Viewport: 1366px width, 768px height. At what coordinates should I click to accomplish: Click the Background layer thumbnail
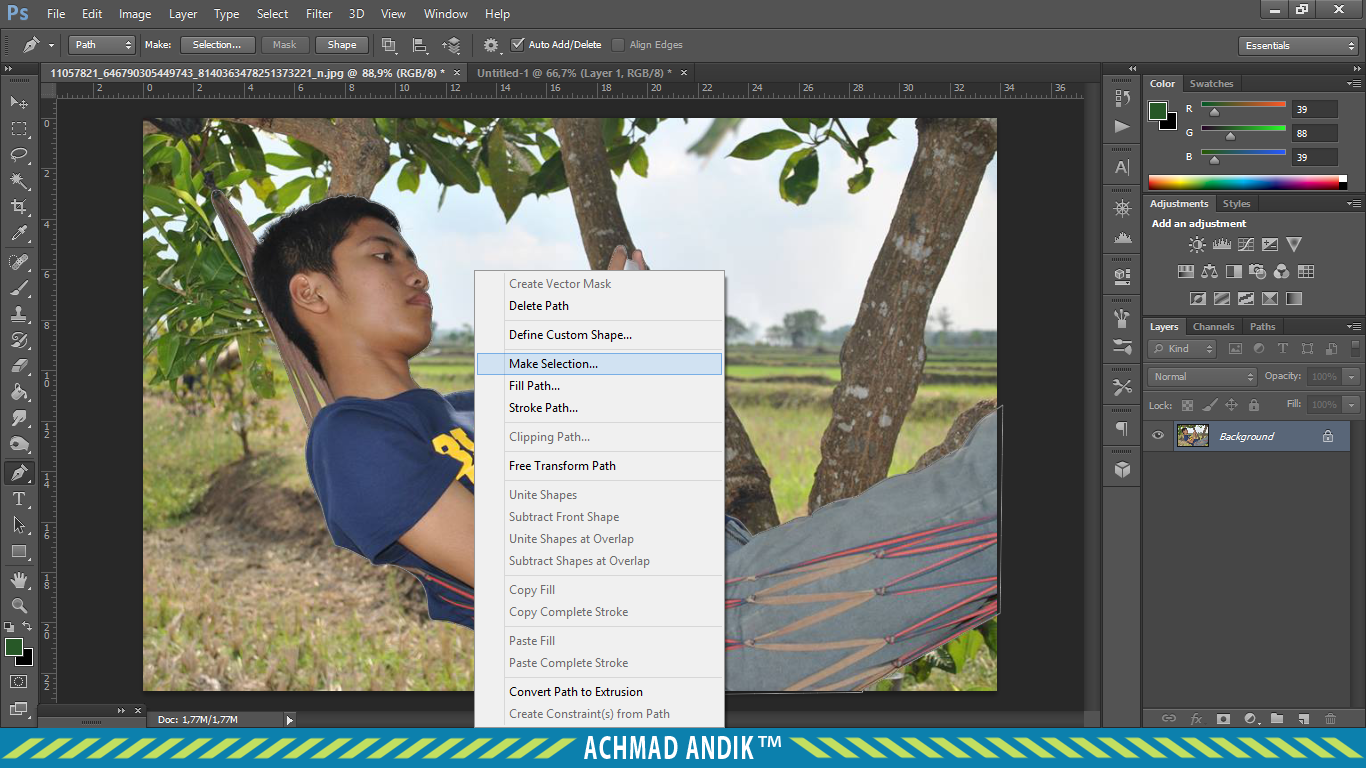coord(1192,436)
